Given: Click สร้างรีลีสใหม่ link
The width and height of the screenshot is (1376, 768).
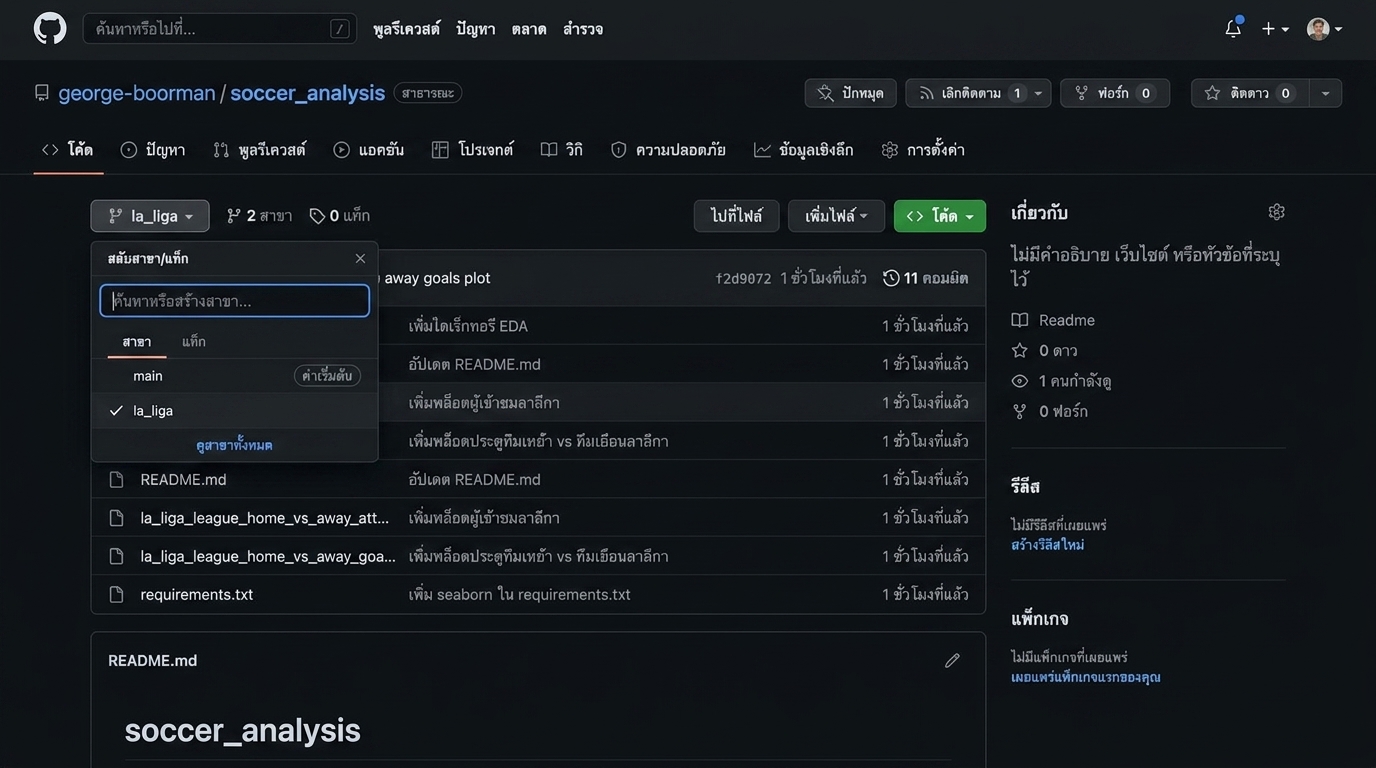Looking at the screenshot, I should pyautogui.click(x=1048, y=545).
